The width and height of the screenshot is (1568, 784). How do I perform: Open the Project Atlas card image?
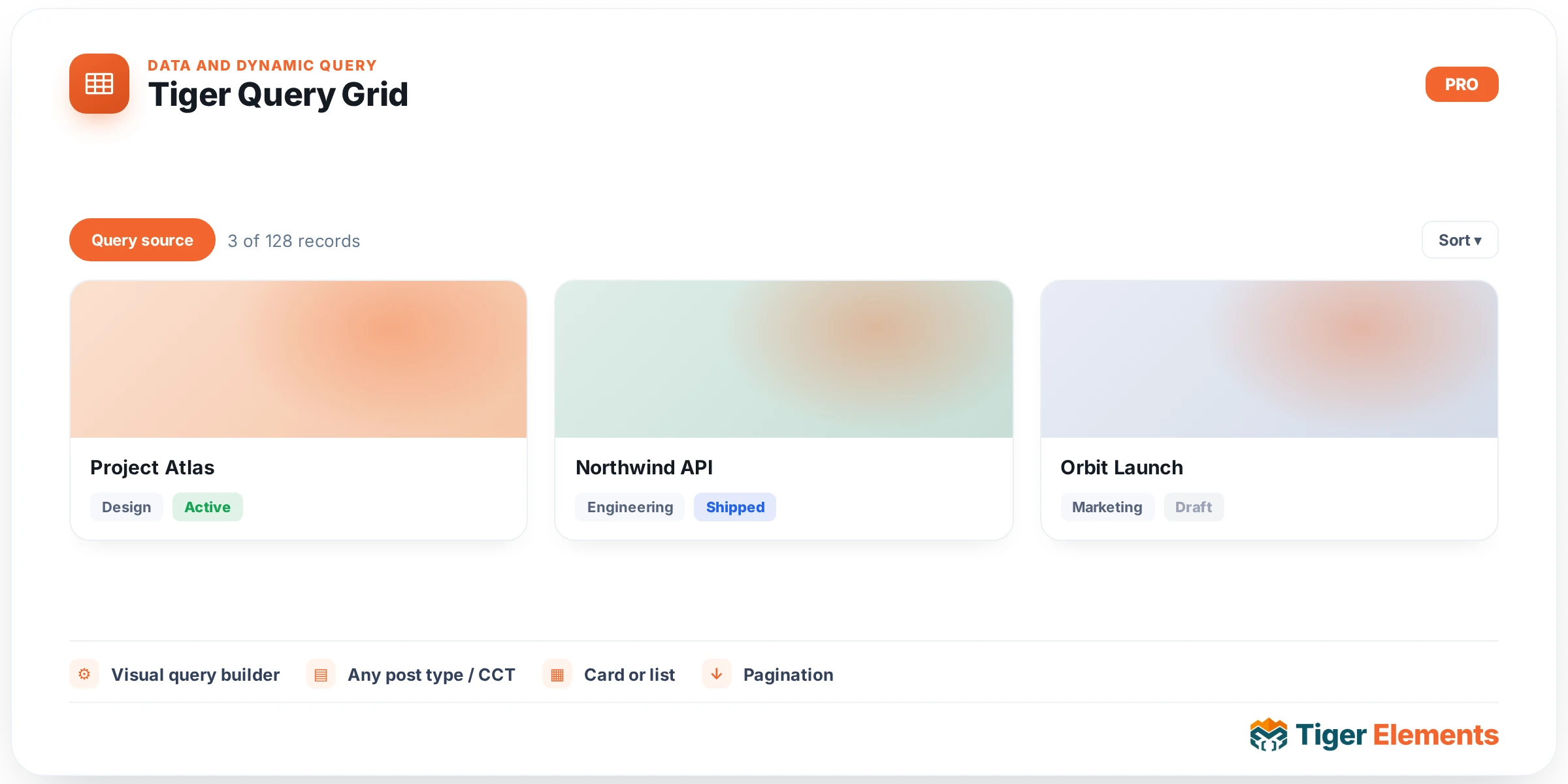point(299,359)
